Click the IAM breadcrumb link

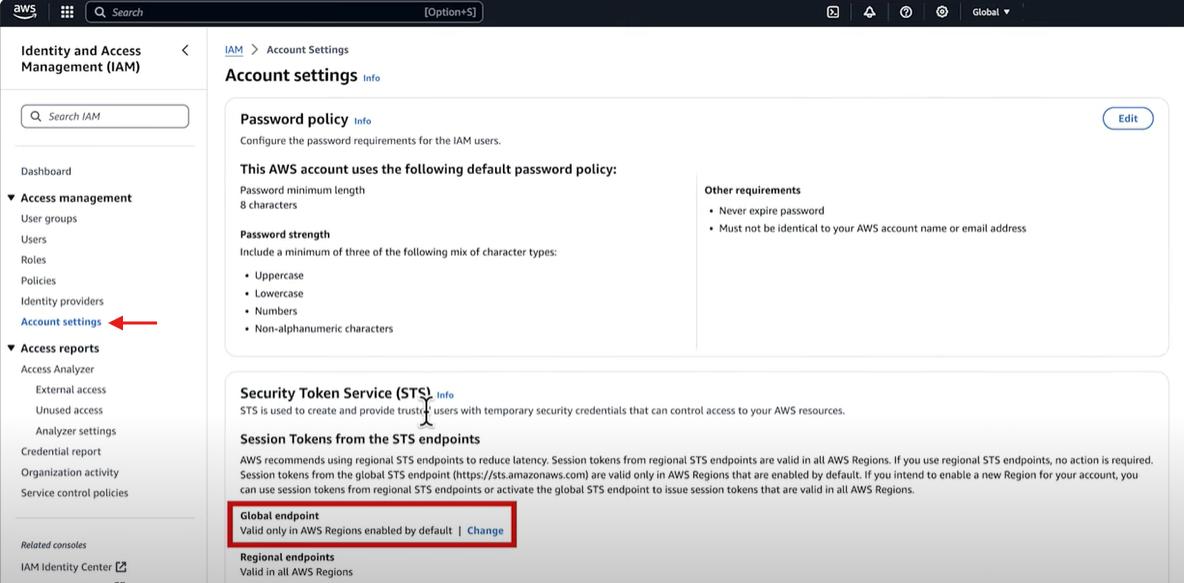coord(234,50)
